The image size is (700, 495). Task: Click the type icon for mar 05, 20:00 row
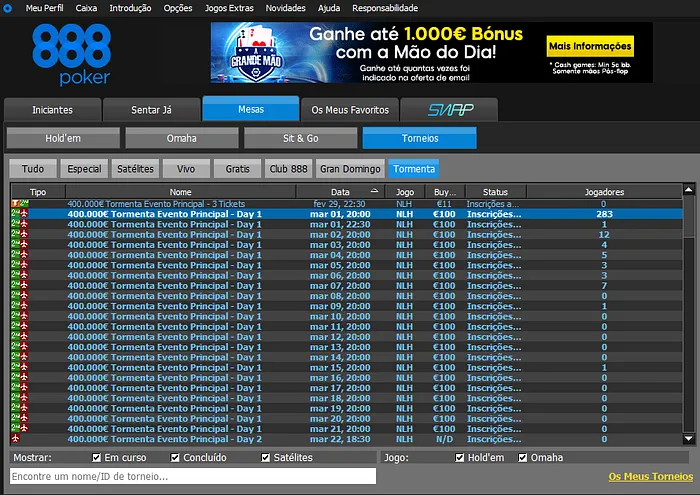20,265
